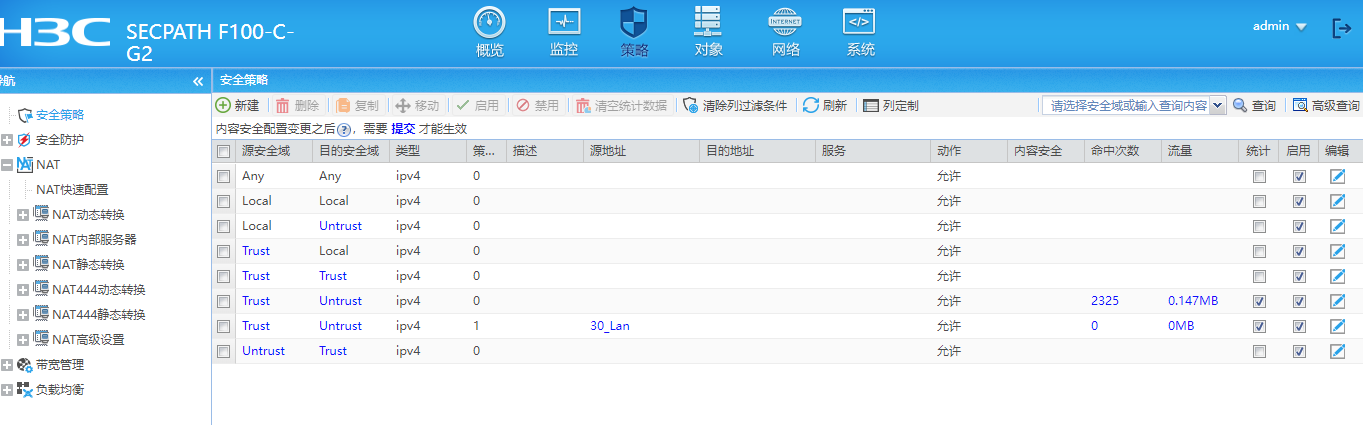Screen dimensions: 1363x425
Task: Edit the Local to Local policy row
Action: pyautogui.click(x=1338, y=201)
